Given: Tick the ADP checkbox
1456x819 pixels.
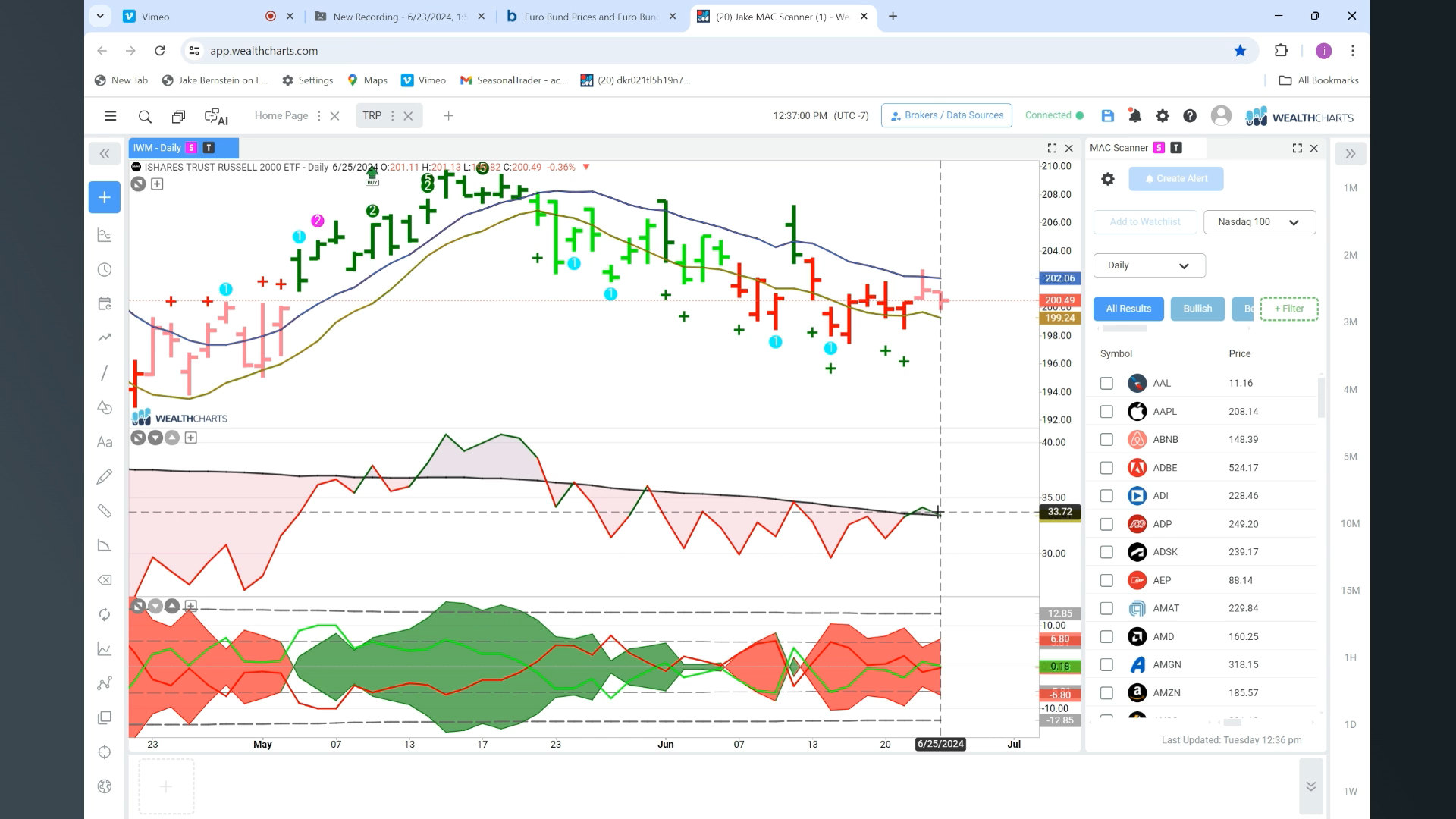Looking at the screenshot, I should click(x=1106, y=524).
